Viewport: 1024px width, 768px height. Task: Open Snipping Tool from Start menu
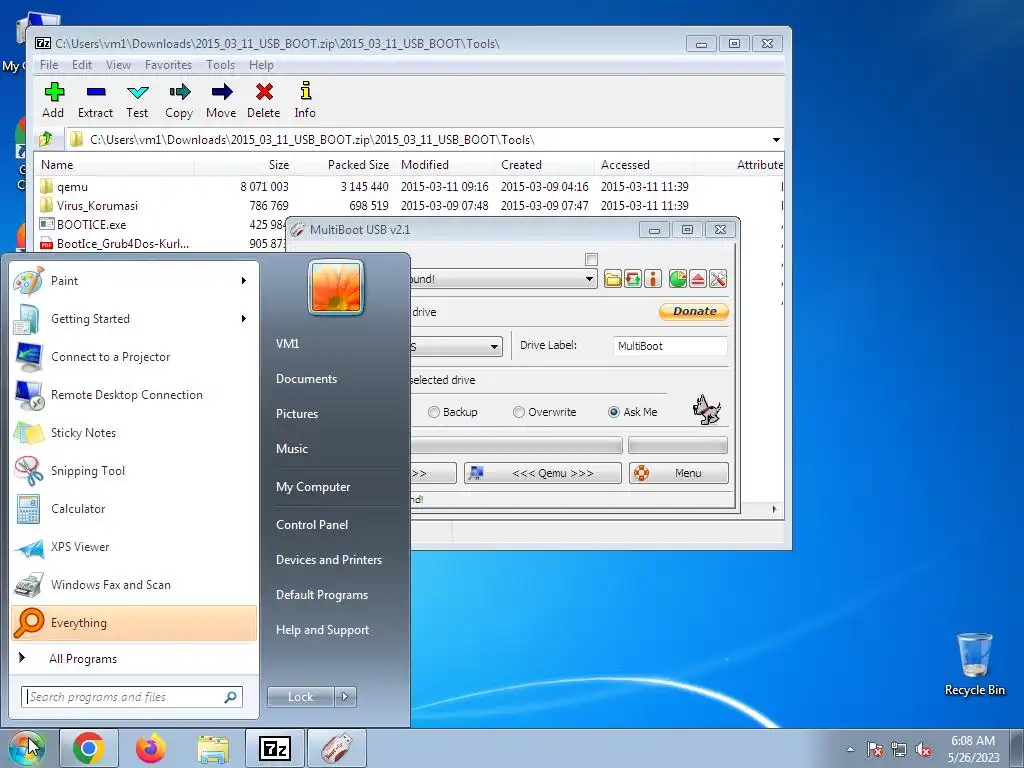[134, 471]
